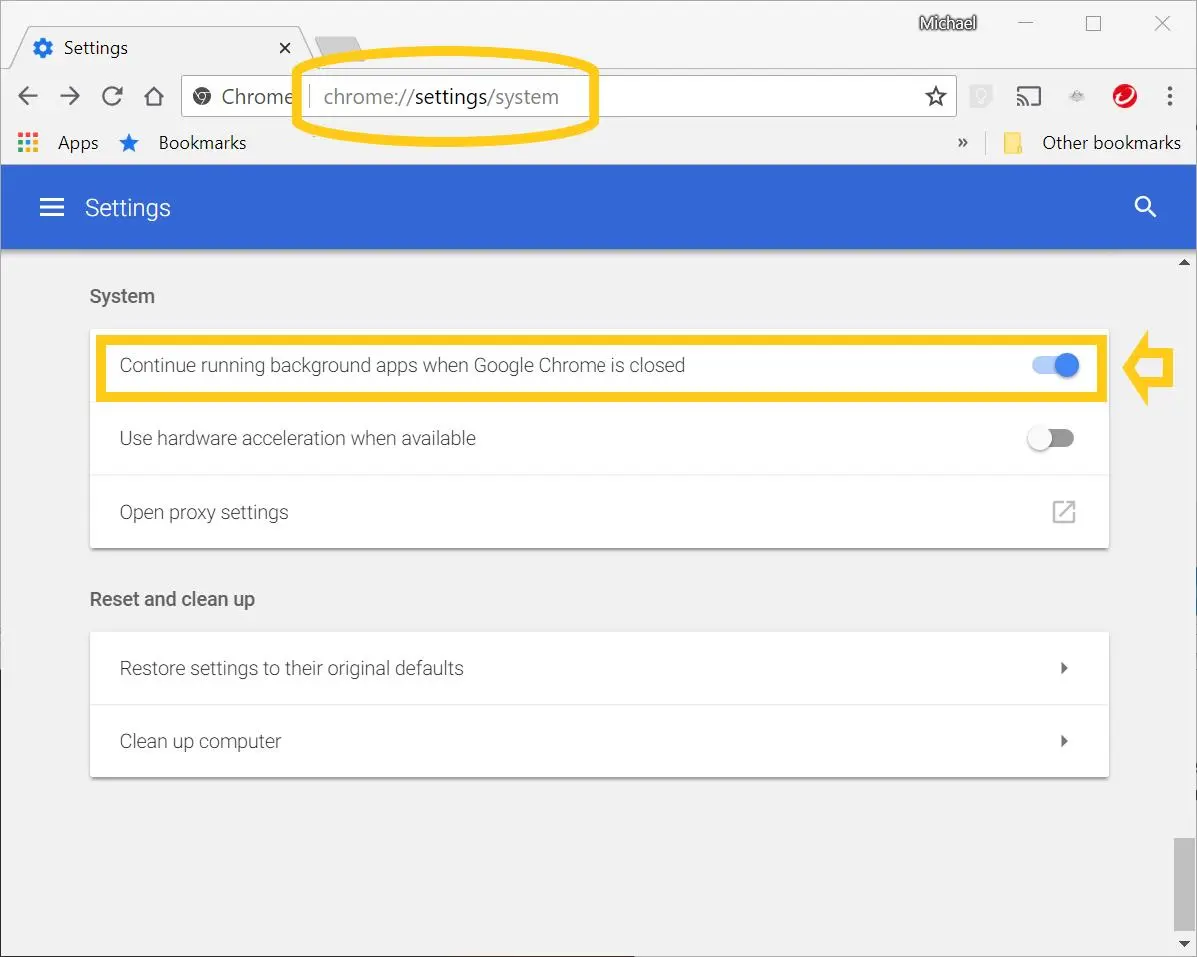Click the vertical scrollbar thumb
1197x957 pixels.
pyautogui.click(x=1184, y=884)
